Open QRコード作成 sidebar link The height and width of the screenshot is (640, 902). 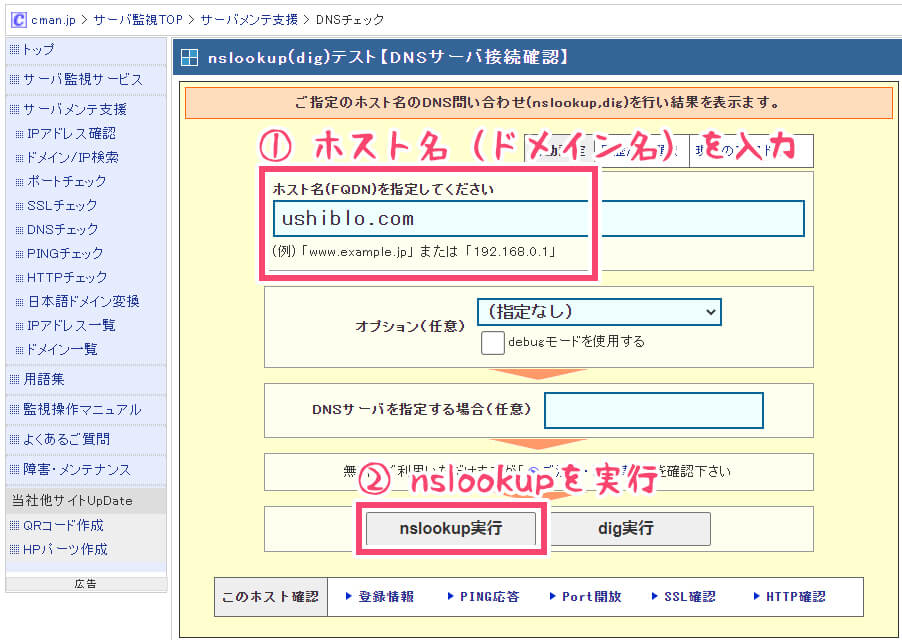point(63,525)
